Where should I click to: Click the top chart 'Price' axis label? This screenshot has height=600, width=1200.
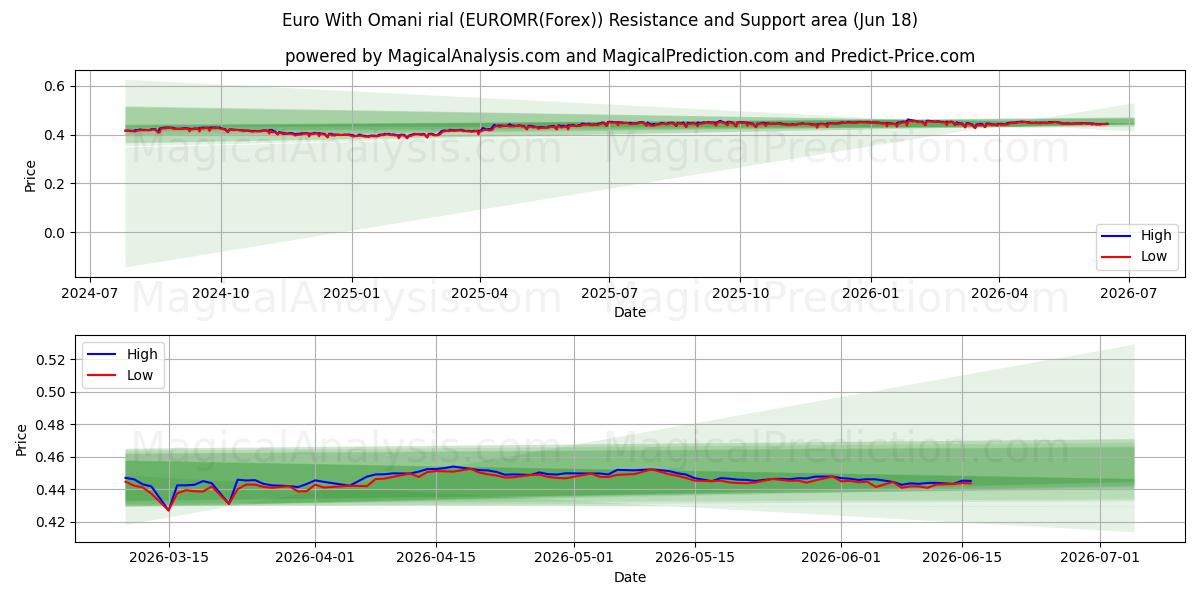pos(30,176)
